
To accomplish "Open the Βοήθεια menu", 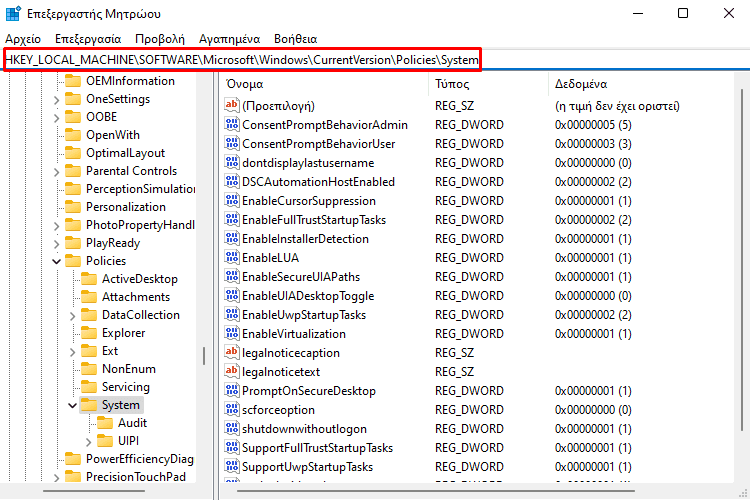I will point(296,39).
